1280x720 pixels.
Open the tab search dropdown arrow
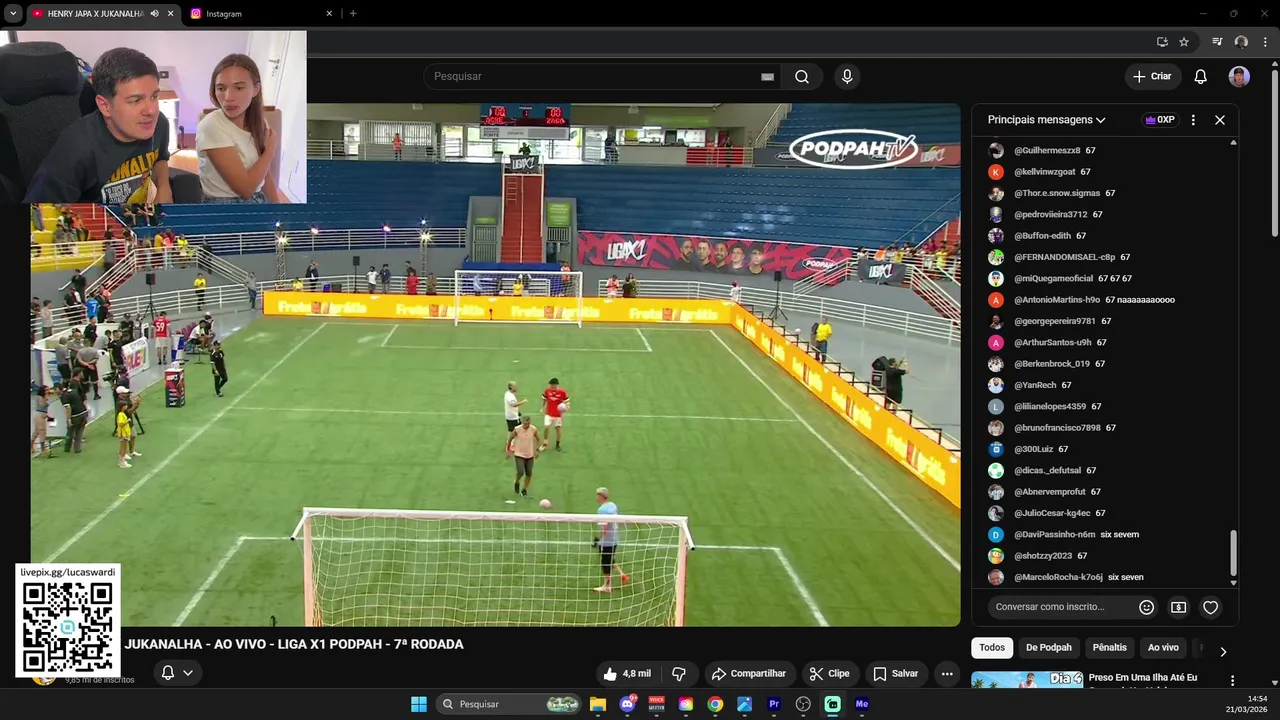pyautogui.click(x=13, y=14)
